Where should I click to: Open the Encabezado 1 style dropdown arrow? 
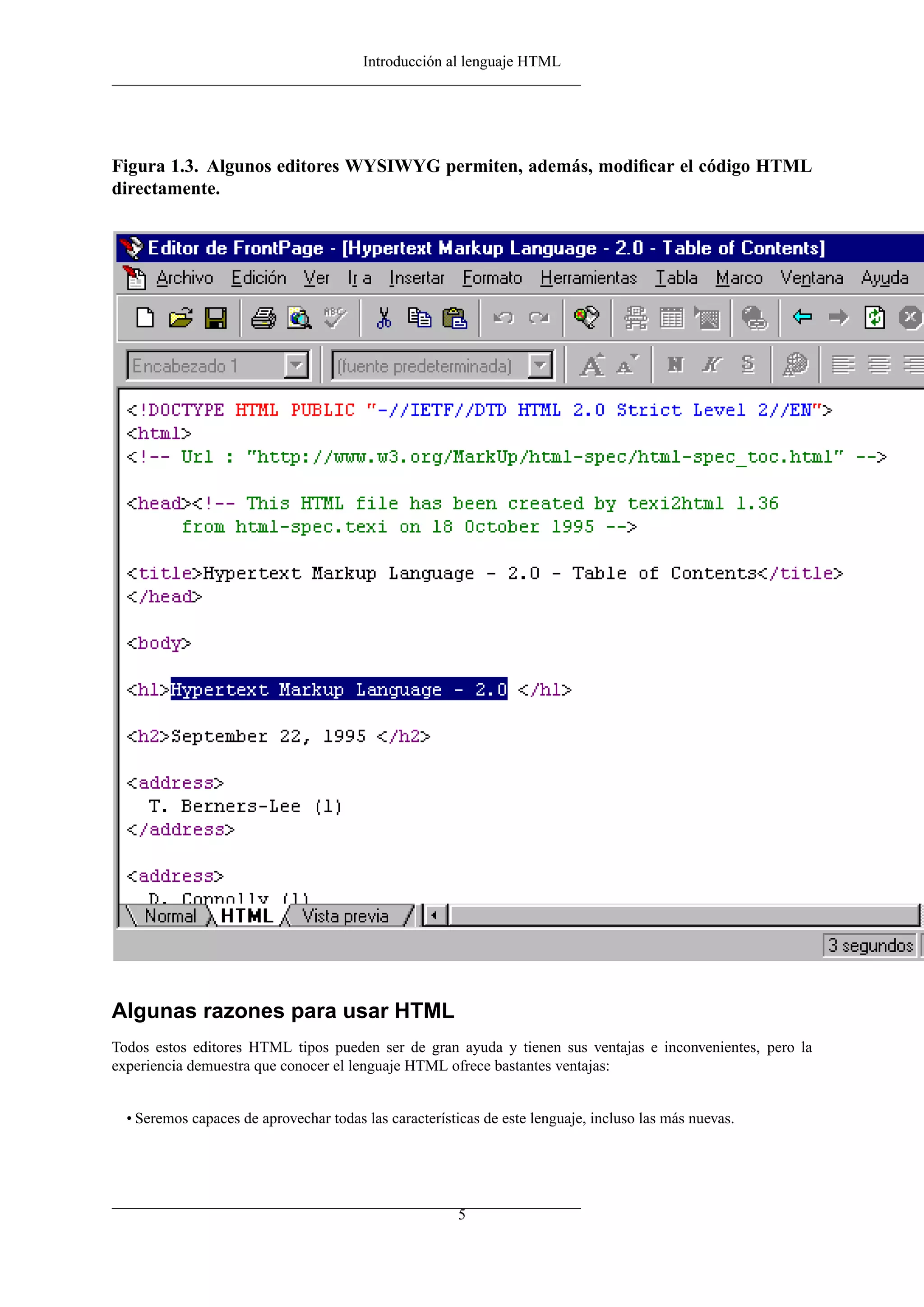[296, 366]
